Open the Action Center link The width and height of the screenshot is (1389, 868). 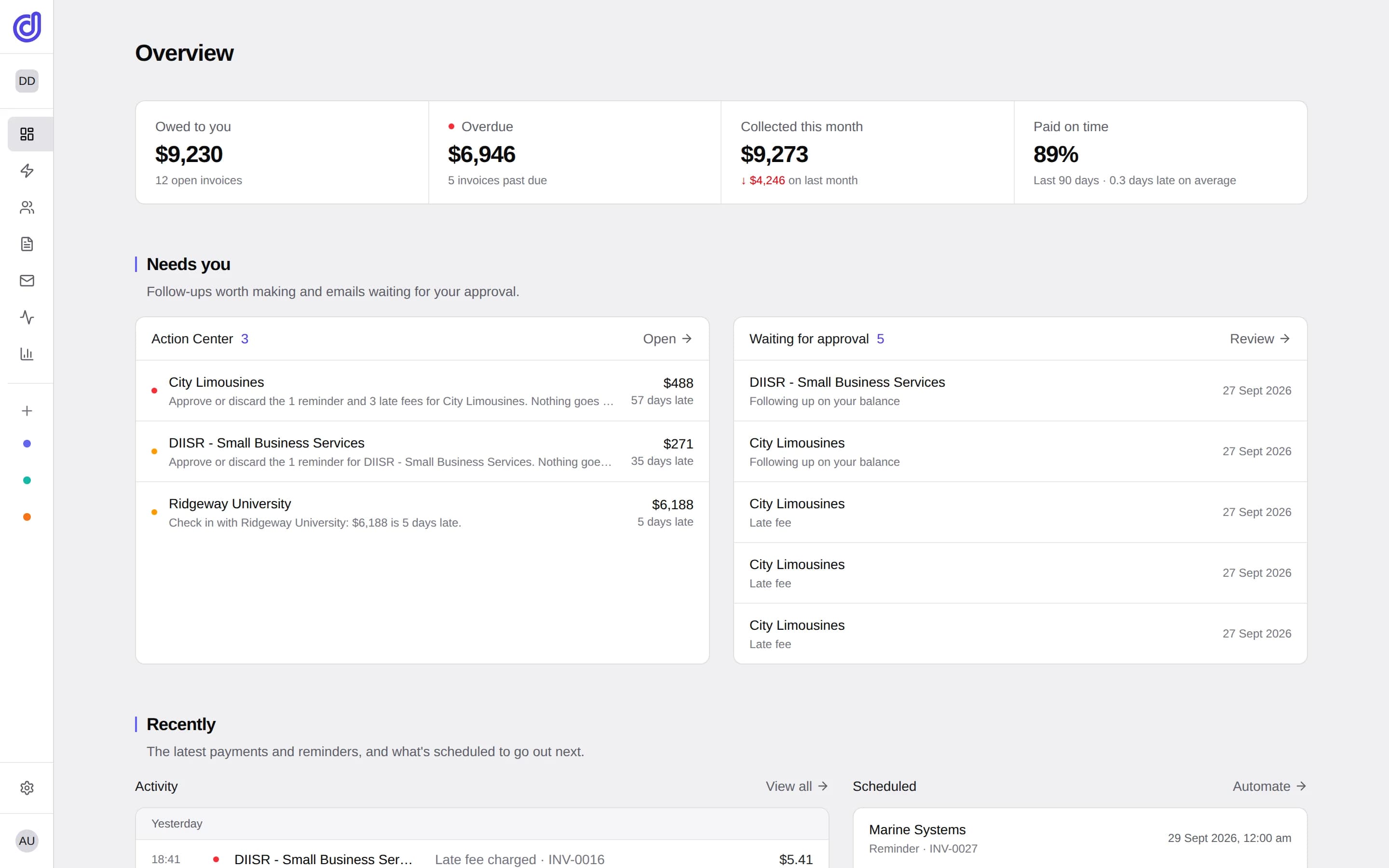[x=667, y=339]
